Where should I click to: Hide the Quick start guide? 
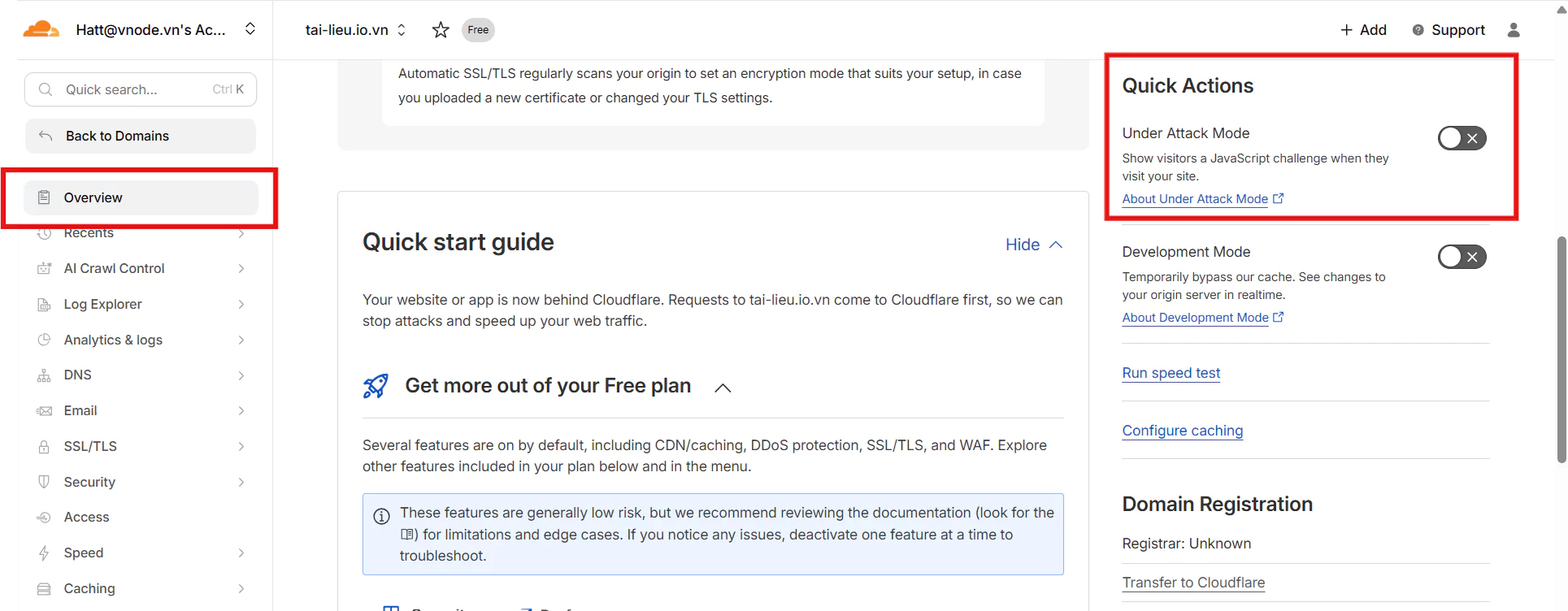pos(1033,245)
